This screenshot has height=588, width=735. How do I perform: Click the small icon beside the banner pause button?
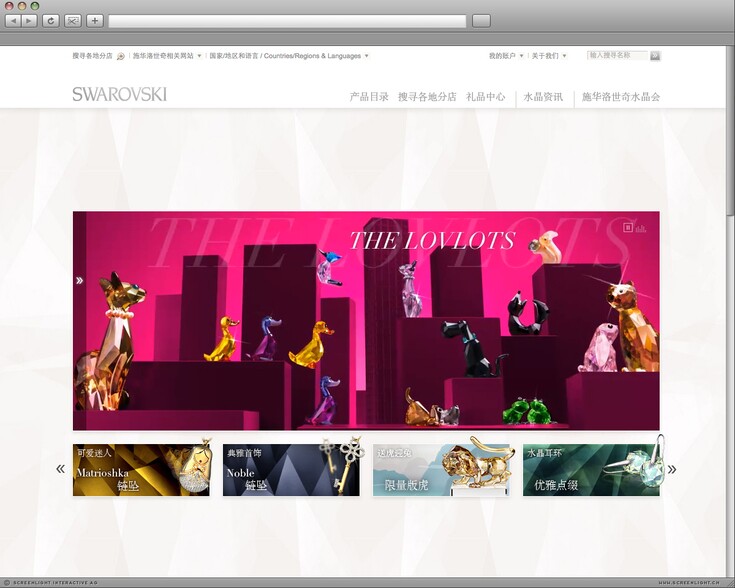pyautogui.click(x=641, y=228)
